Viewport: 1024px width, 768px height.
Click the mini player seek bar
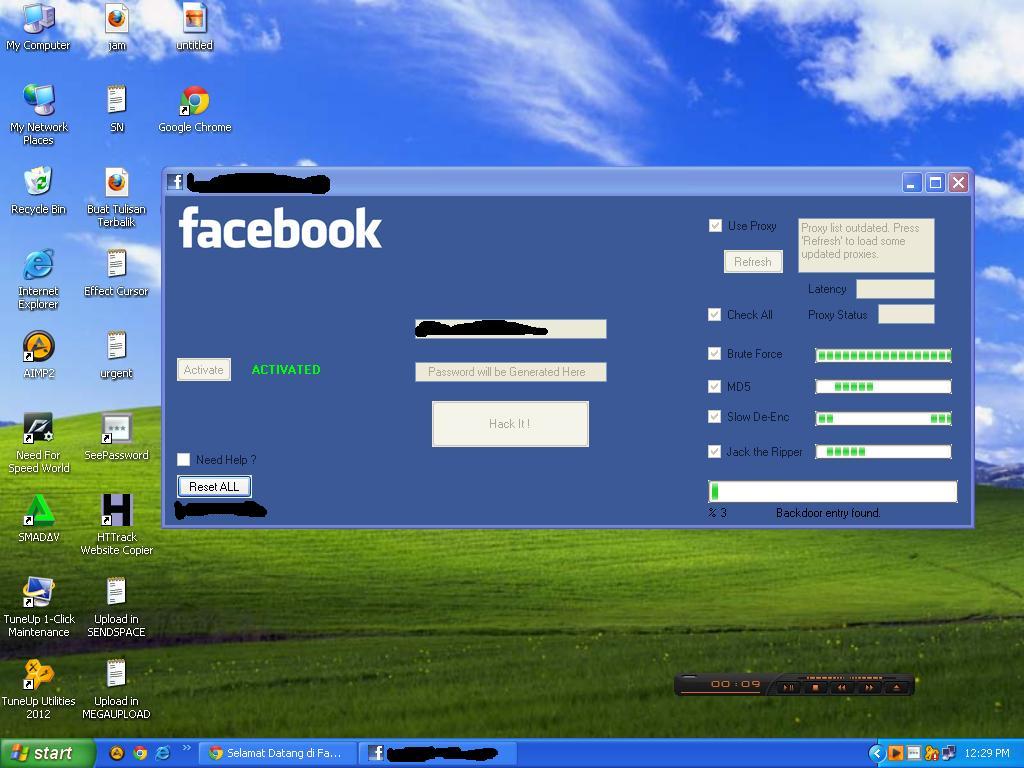click(720, 693)
